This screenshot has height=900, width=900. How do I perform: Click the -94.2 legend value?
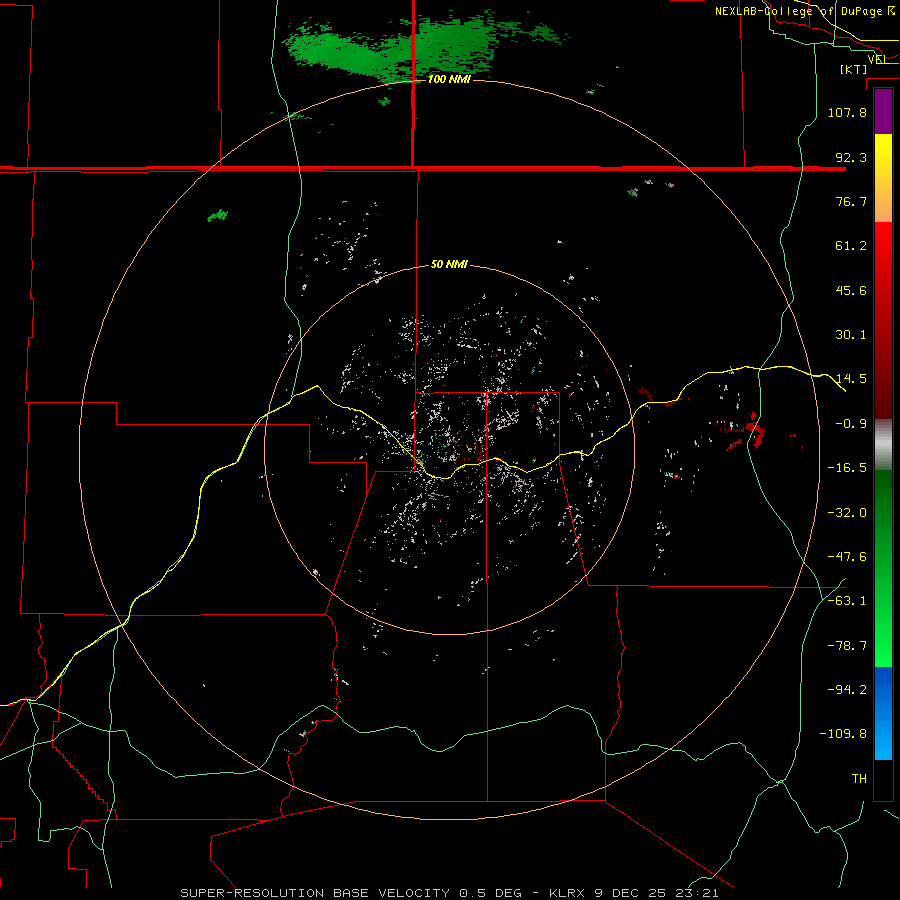[847, 690]
